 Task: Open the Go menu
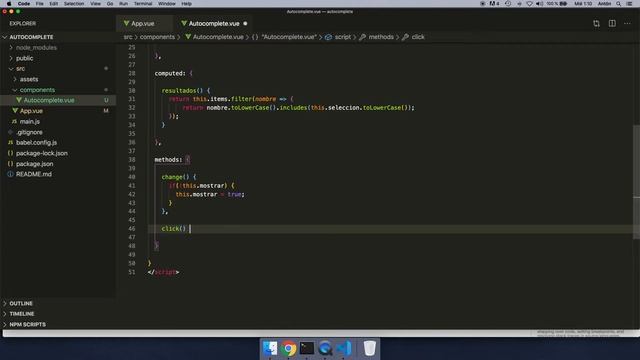coord(110,4)
